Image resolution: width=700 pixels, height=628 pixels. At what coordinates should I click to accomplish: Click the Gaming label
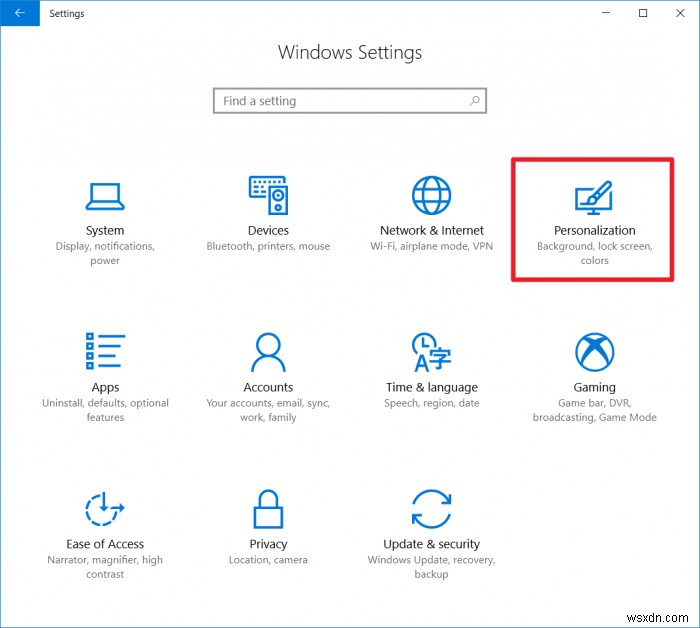coord(595,387)
